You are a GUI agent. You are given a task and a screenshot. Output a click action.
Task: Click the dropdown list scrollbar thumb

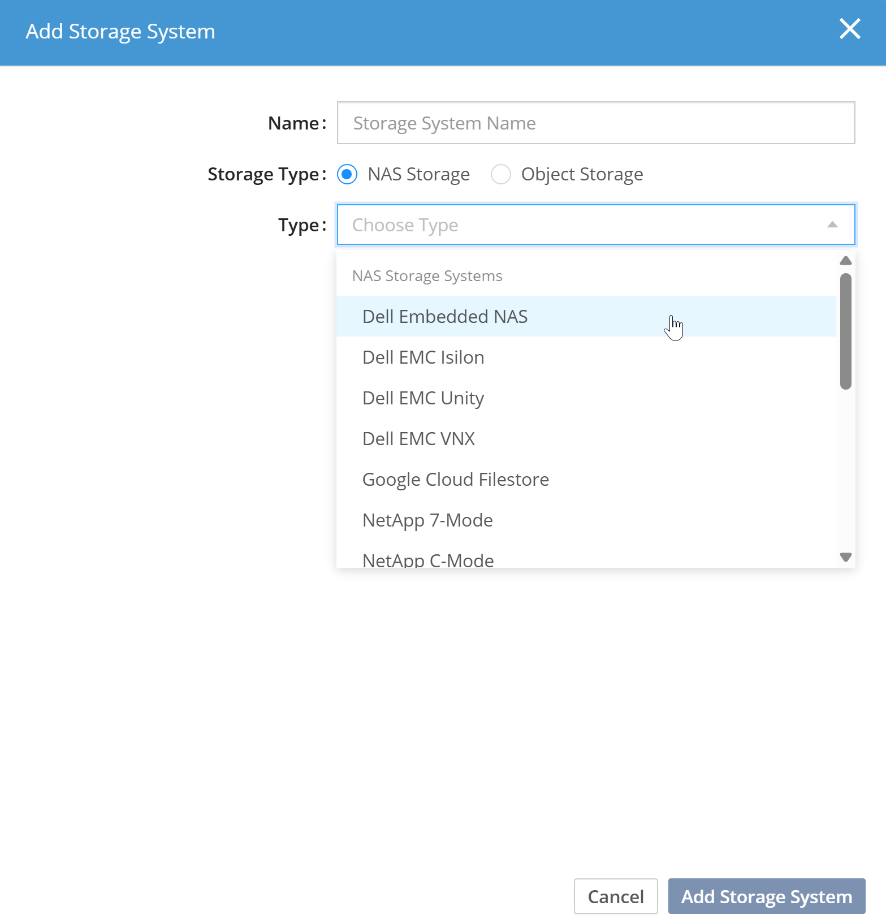(846, 331)
